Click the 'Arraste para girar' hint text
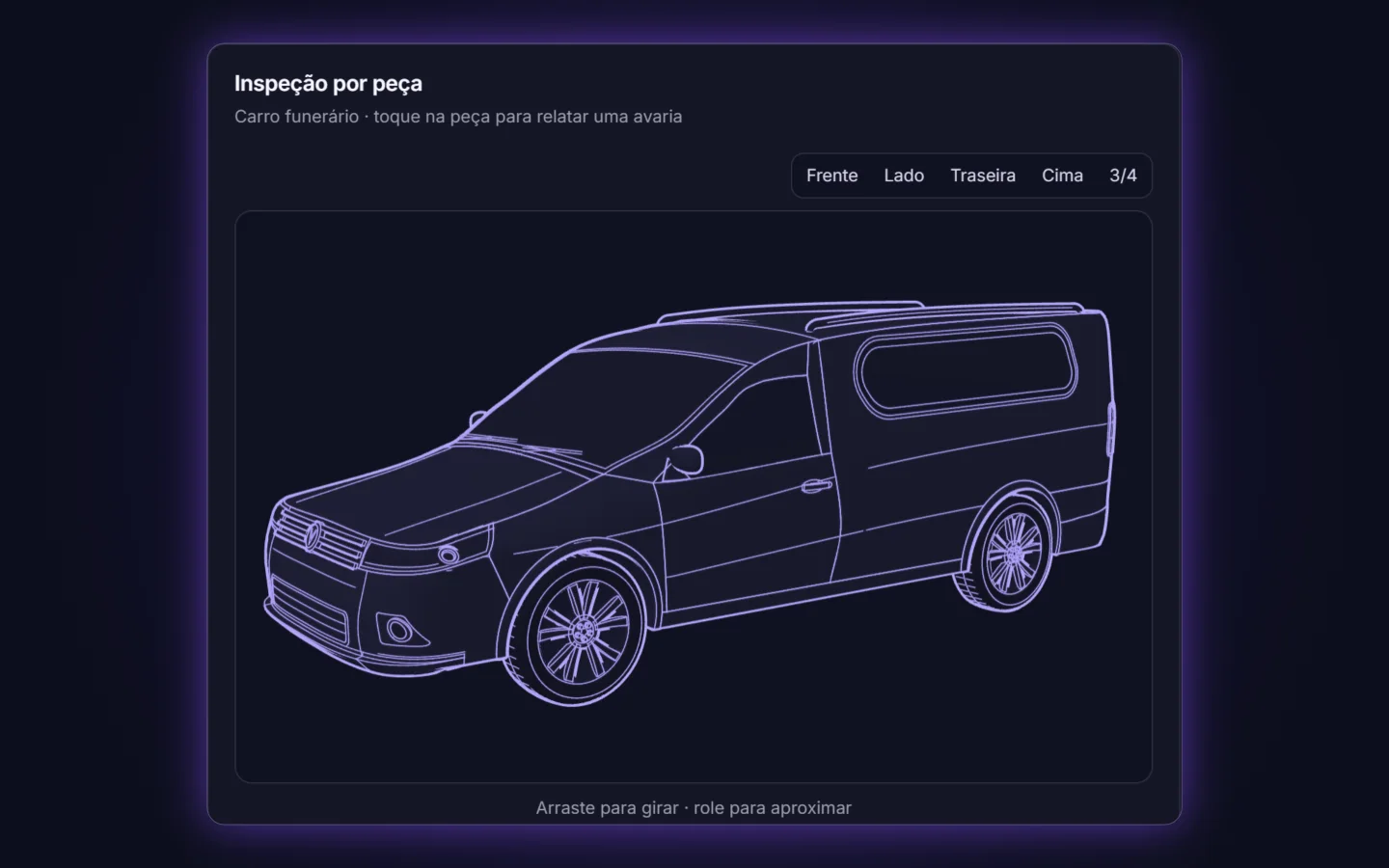Image resolution: width=1389 pixels, height=868 pixels. 607,808
